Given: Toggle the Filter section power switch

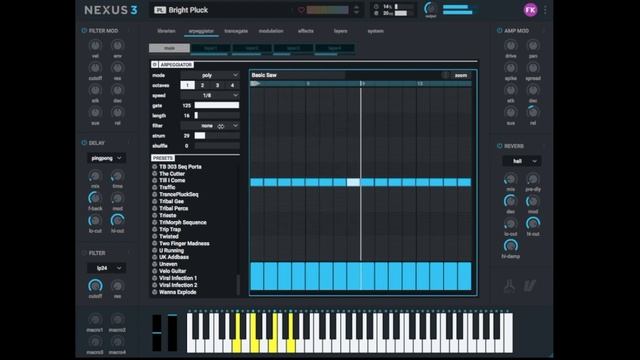Looking at the screenshot, I should coord(84,253).
